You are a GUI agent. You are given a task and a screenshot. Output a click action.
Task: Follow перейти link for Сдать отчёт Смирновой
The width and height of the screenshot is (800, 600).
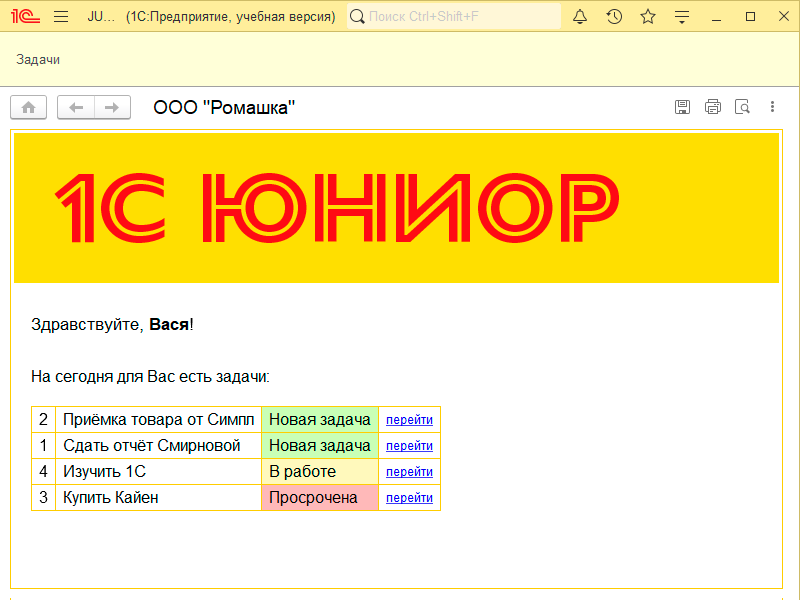tap(409, 446)
